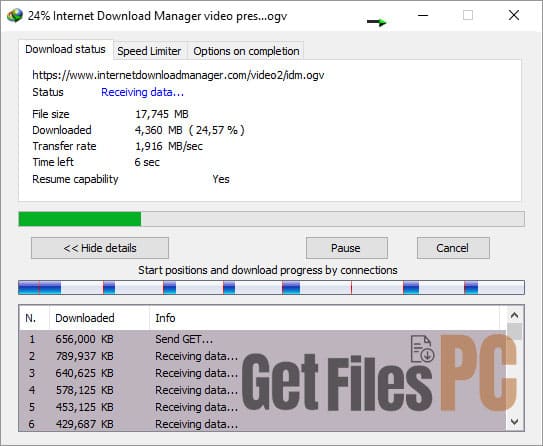The image size is (543, 446).
Task: Click the green download progress bar
Action: coord(272,219)
